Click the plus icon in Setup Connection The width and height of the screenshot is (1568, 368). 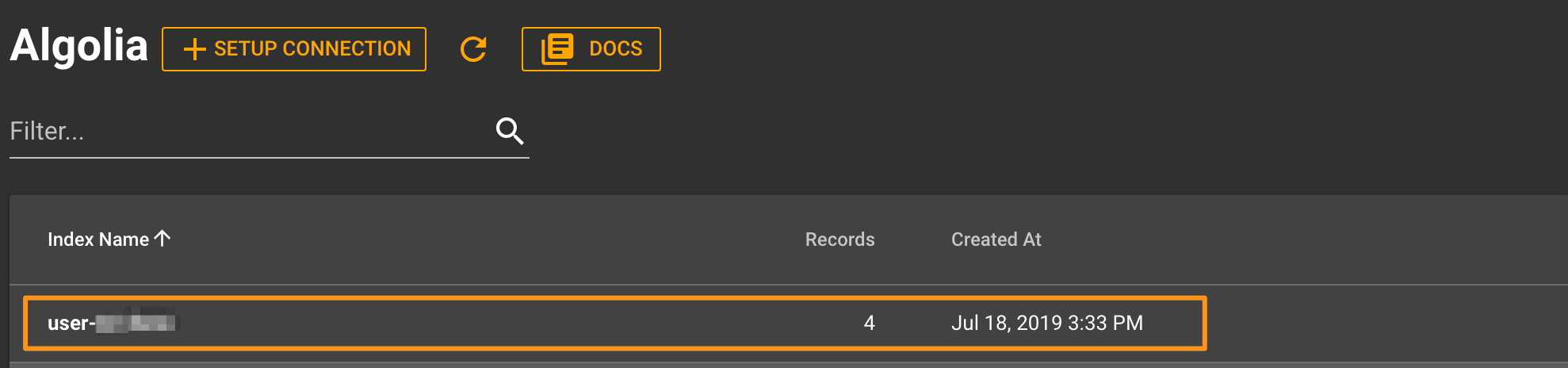(194, 49)
